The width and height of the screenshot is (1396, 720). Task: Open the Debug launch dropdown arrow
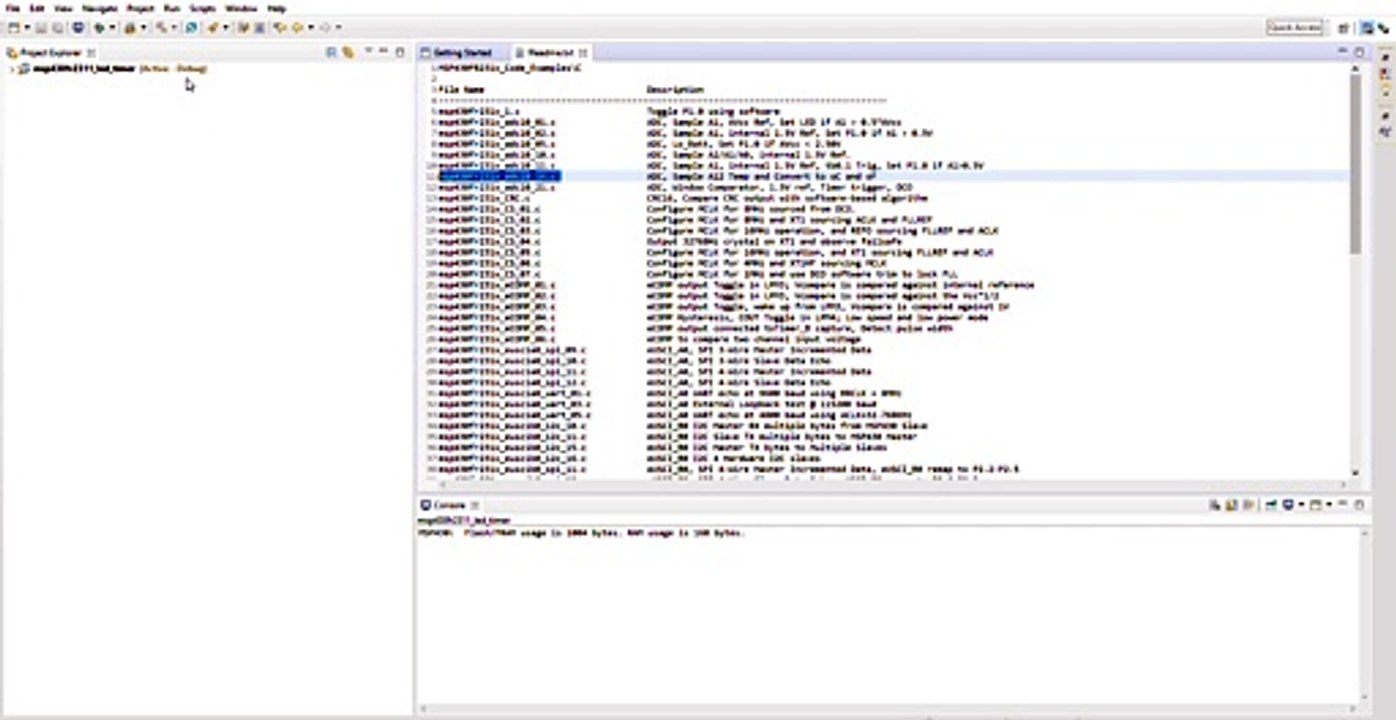pos(112,27)
